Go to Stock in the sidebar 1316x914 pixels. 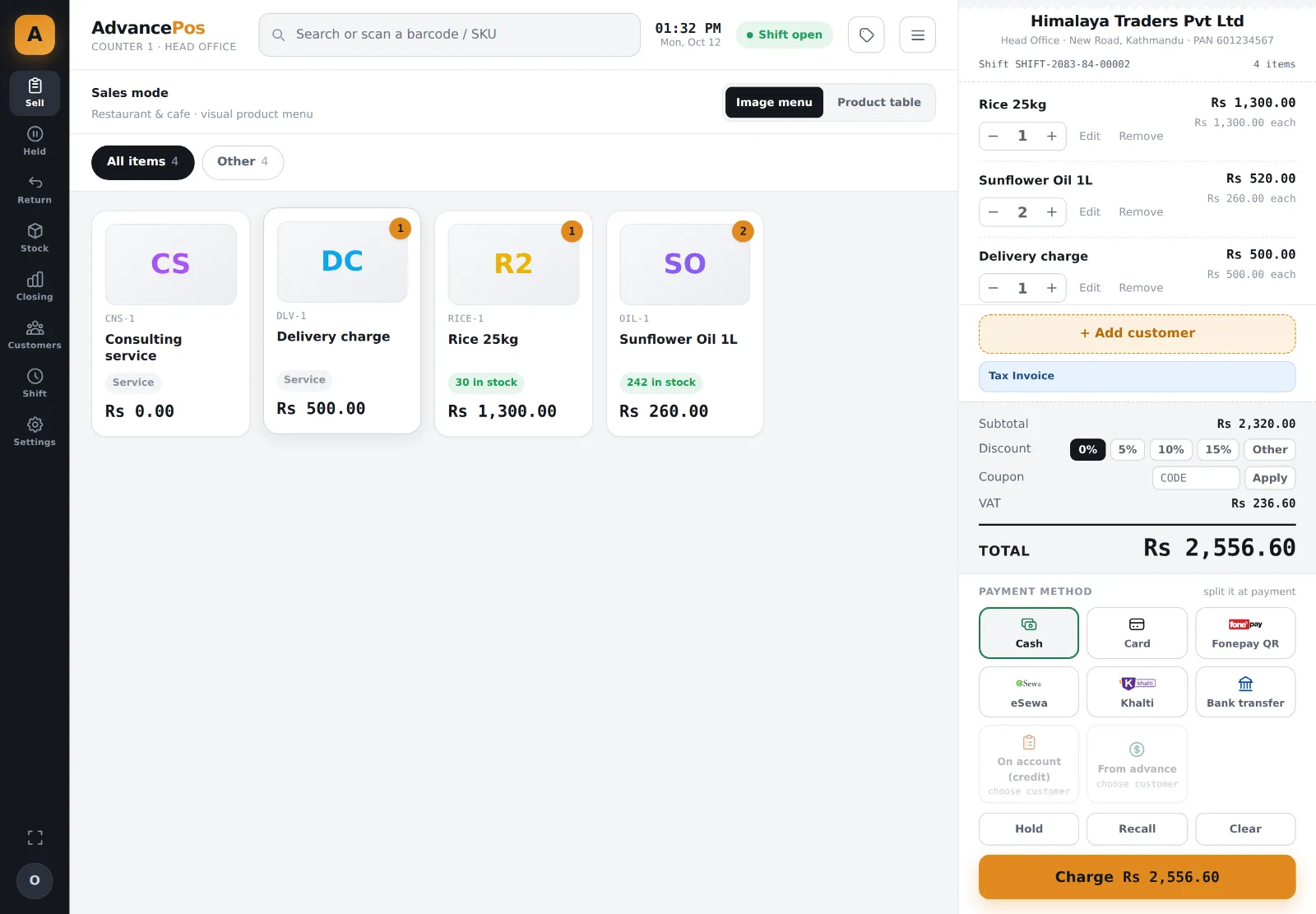pyautogui.click(x=35, y=238)
